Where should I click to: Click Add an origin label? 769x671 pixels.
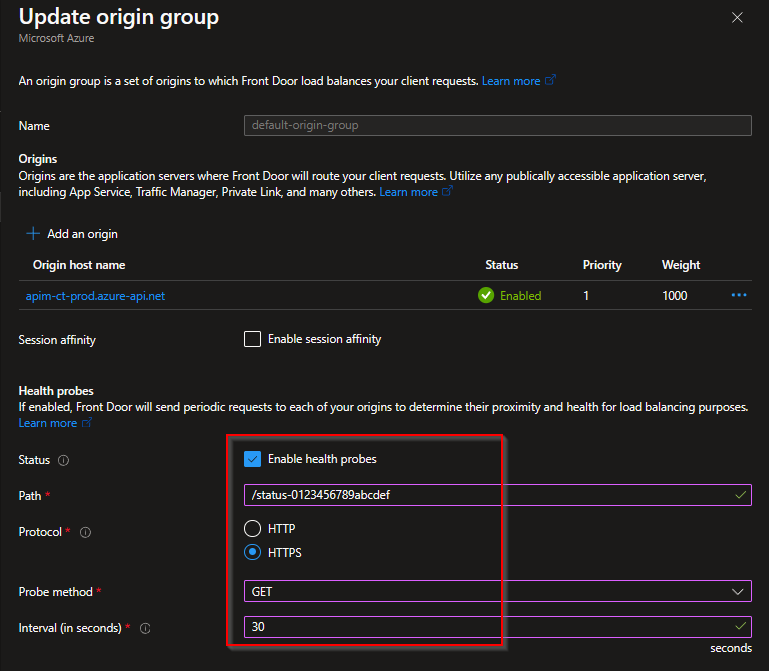[82, 234]
